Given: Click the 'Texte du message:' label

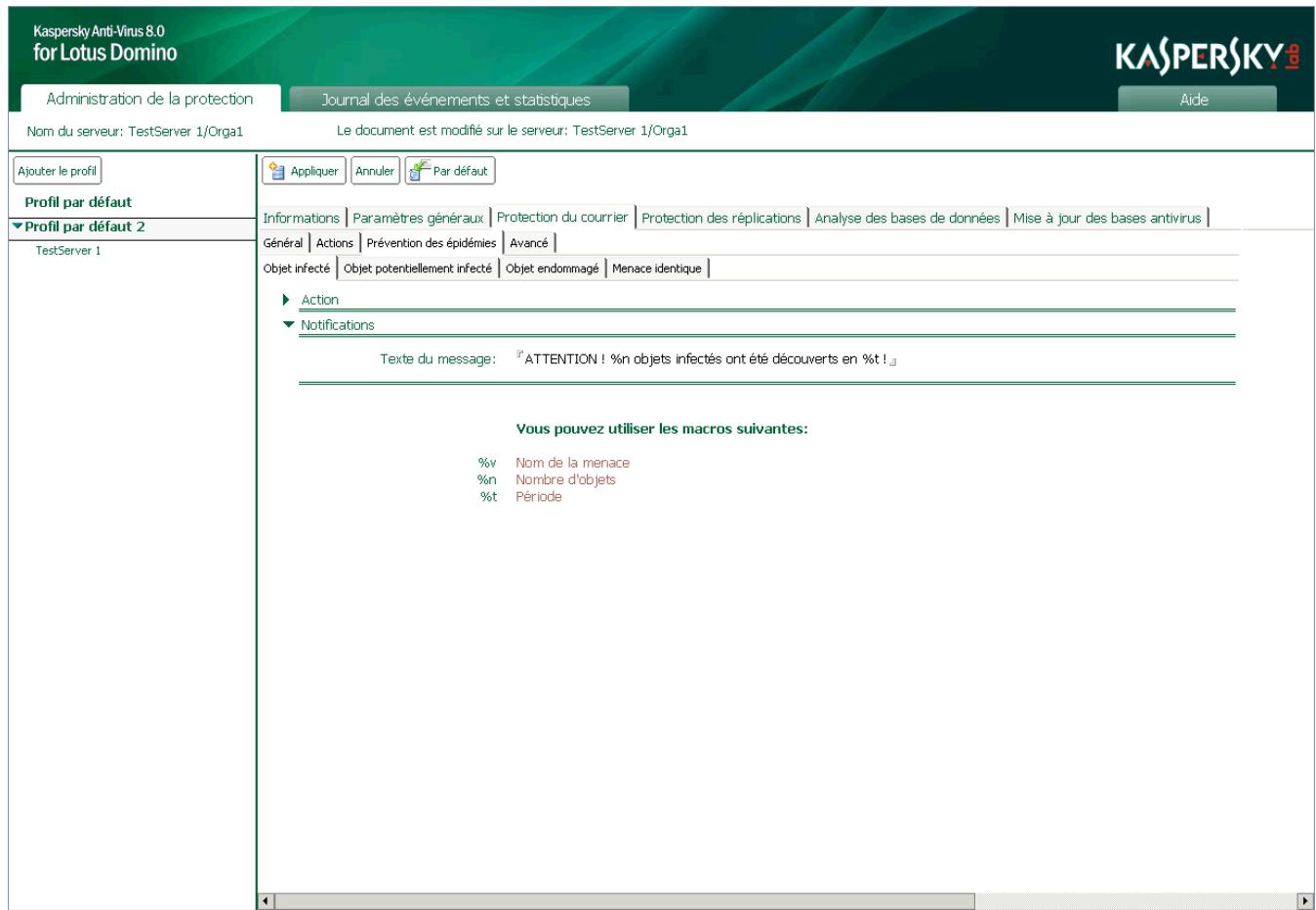Looking at the screenshot, I should coord(438,359).
